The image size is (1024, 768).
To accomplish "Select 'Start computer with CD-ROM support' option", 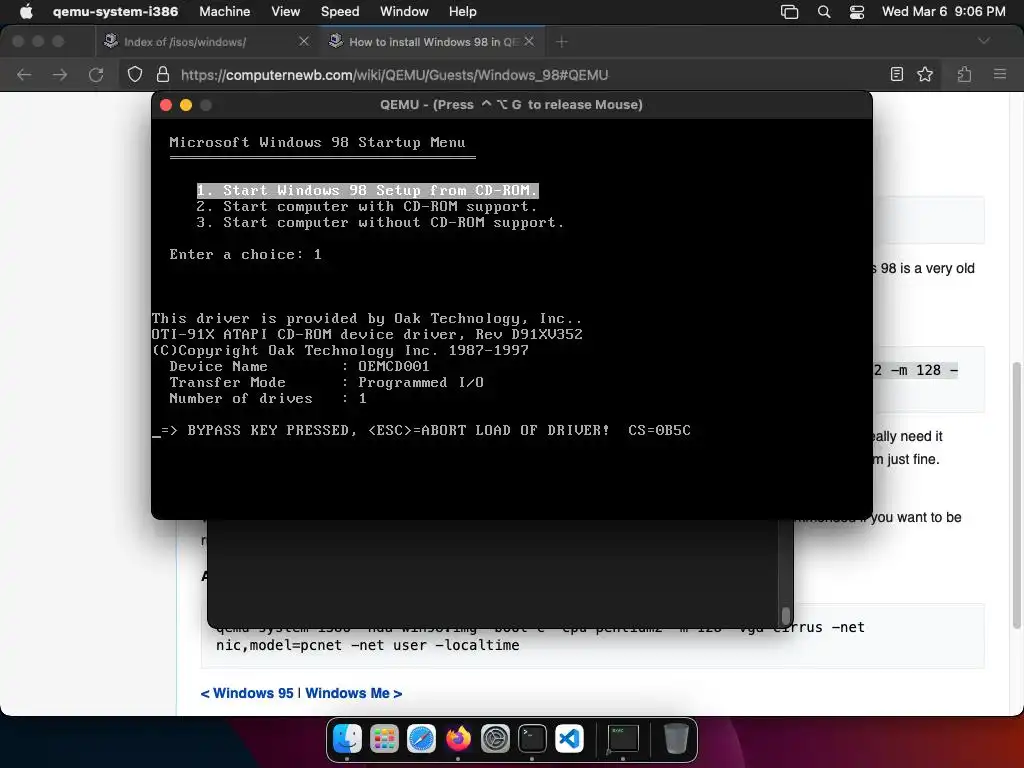I will coord(366,206).
